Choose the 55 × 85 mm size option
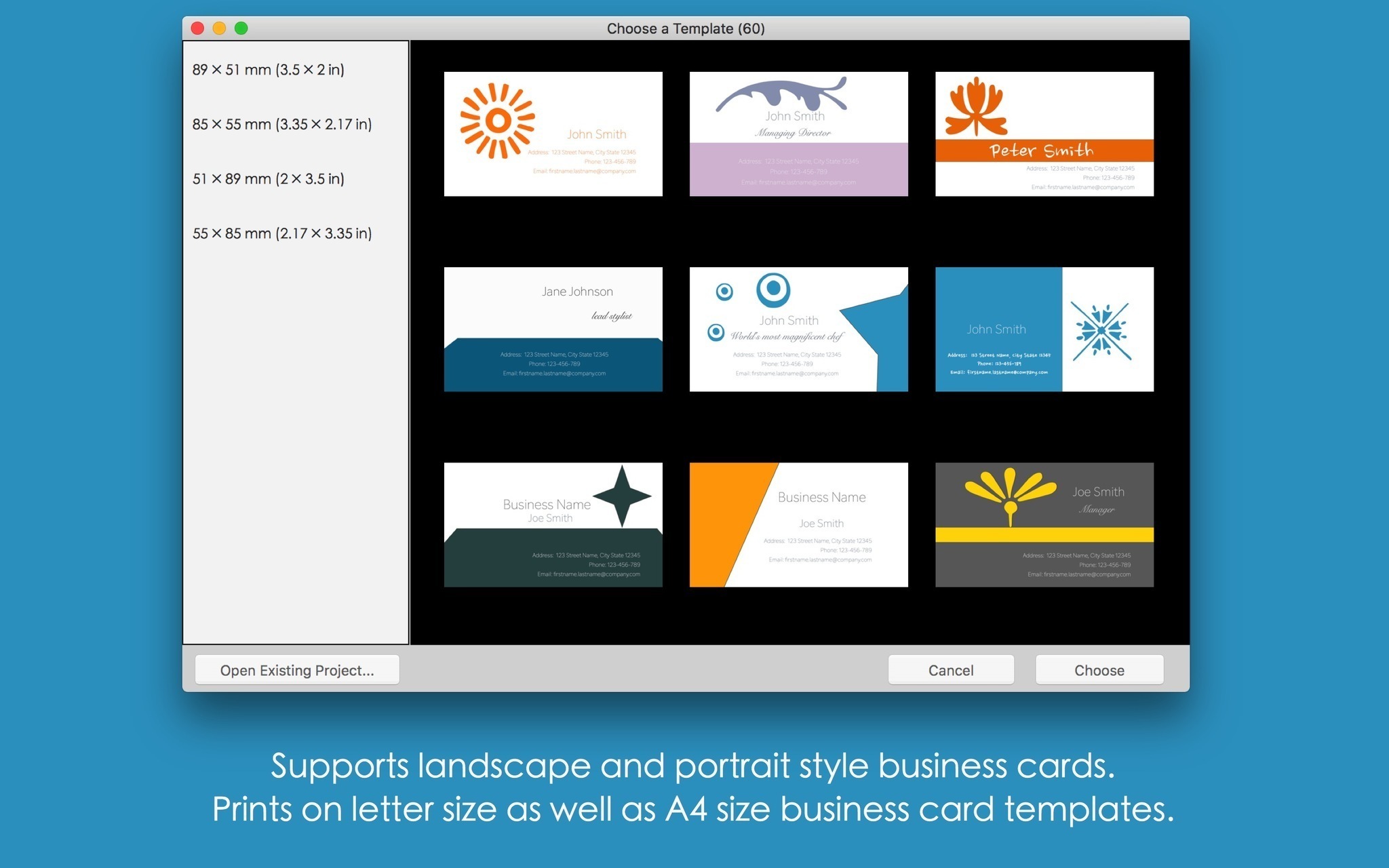The width and height of the screenshot is (1389, 868). point(289,233)
